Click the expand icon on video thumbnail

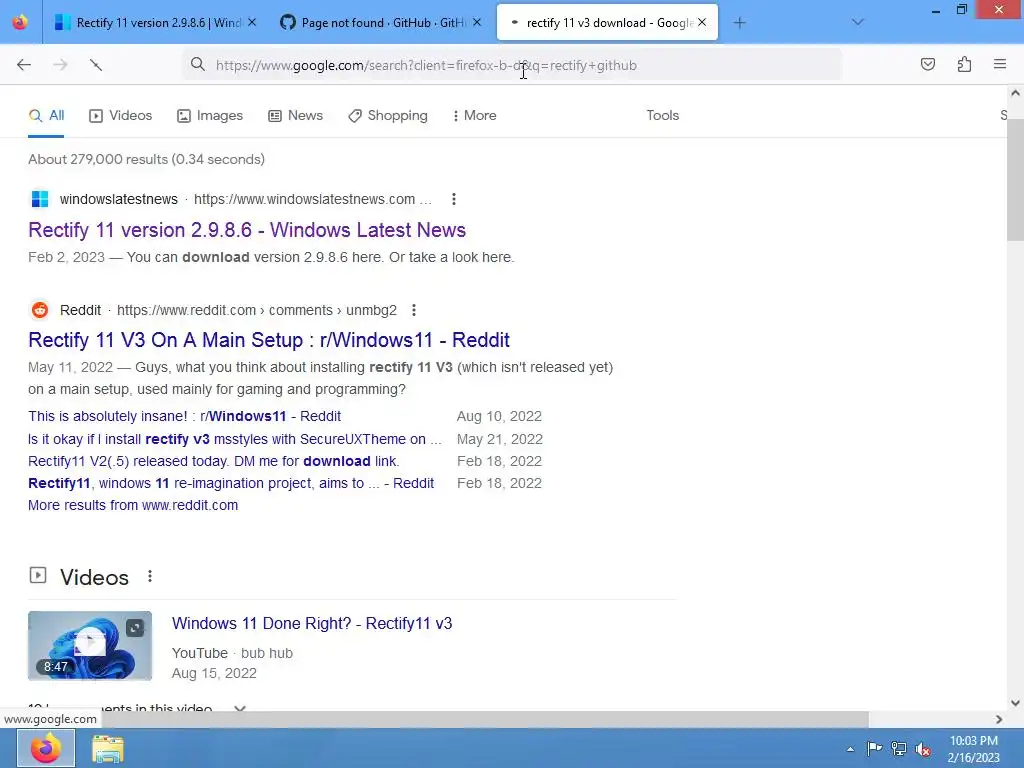[135, 628]
